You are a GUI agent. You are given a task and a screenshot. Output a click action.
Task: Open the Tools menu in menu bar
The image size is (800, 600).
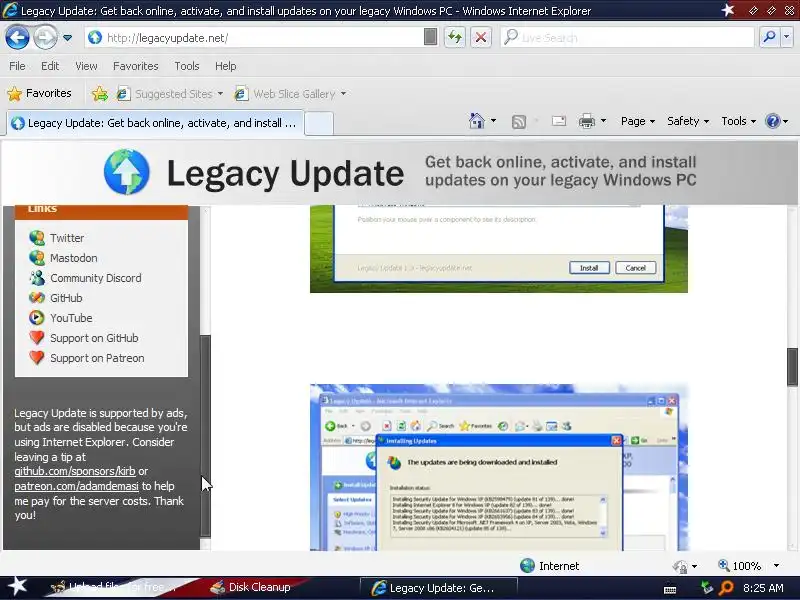click(187, 66)
